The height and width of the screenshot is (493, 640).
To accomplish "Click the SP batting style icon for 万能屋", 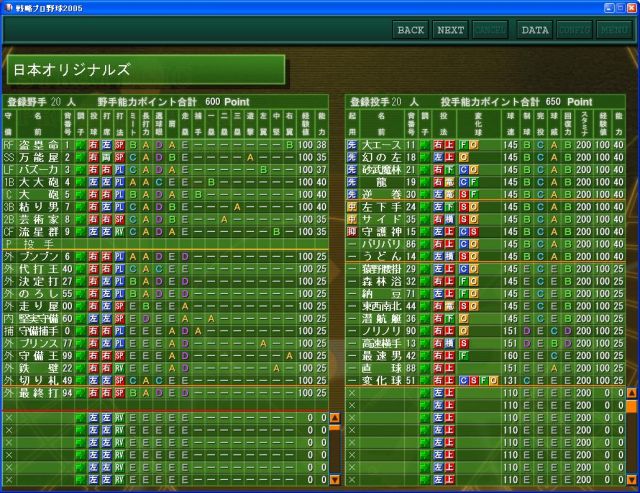I will click(119, 158).
